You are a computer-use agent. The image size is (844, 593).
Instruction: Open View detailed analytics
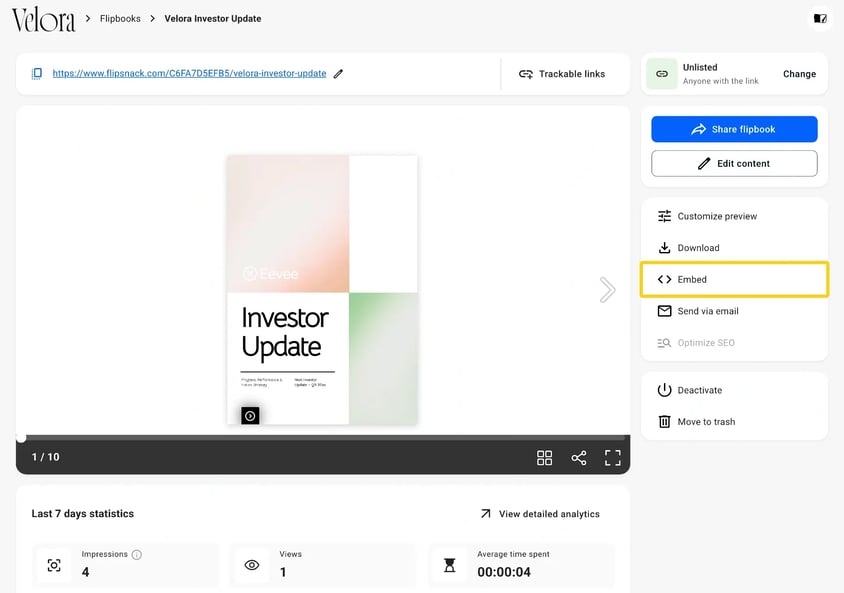(x=540, y=514)
